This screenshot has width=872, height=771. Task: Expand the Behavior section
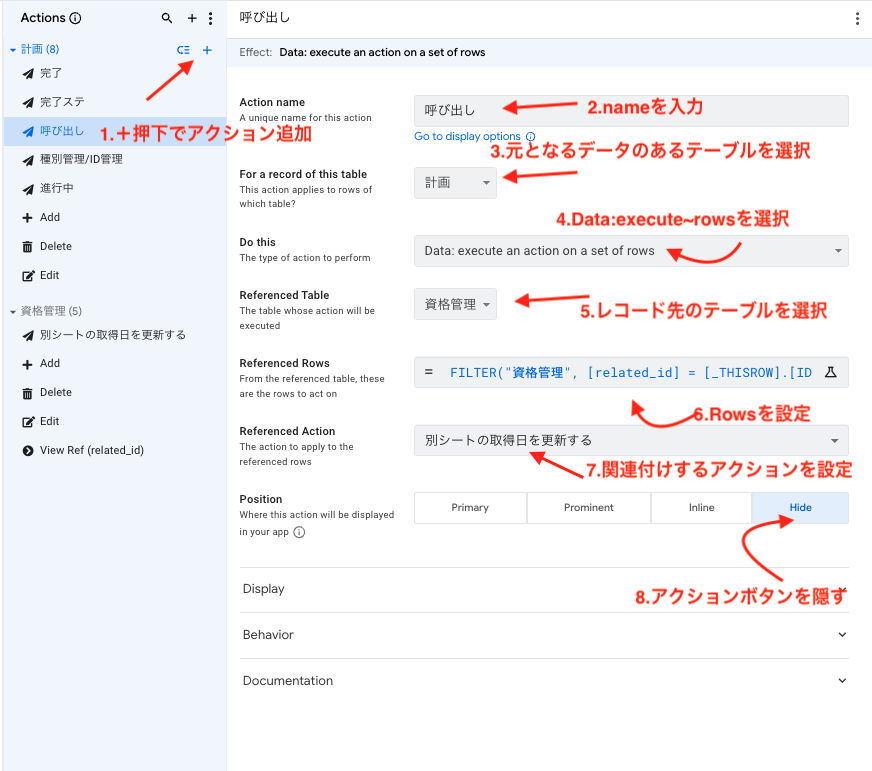(x=544, y=635)
